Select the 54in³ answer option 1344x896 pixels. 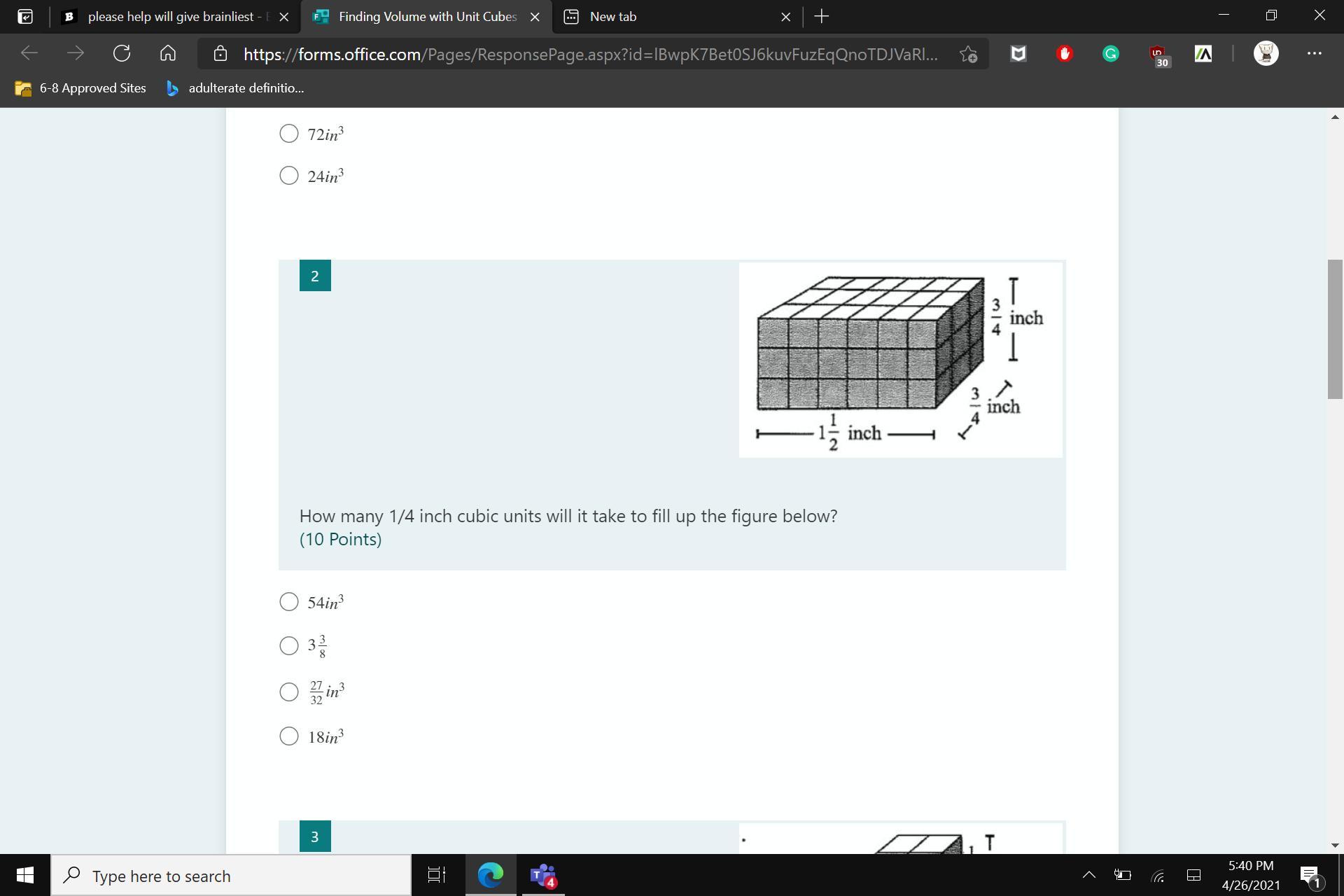coord(289,602)
